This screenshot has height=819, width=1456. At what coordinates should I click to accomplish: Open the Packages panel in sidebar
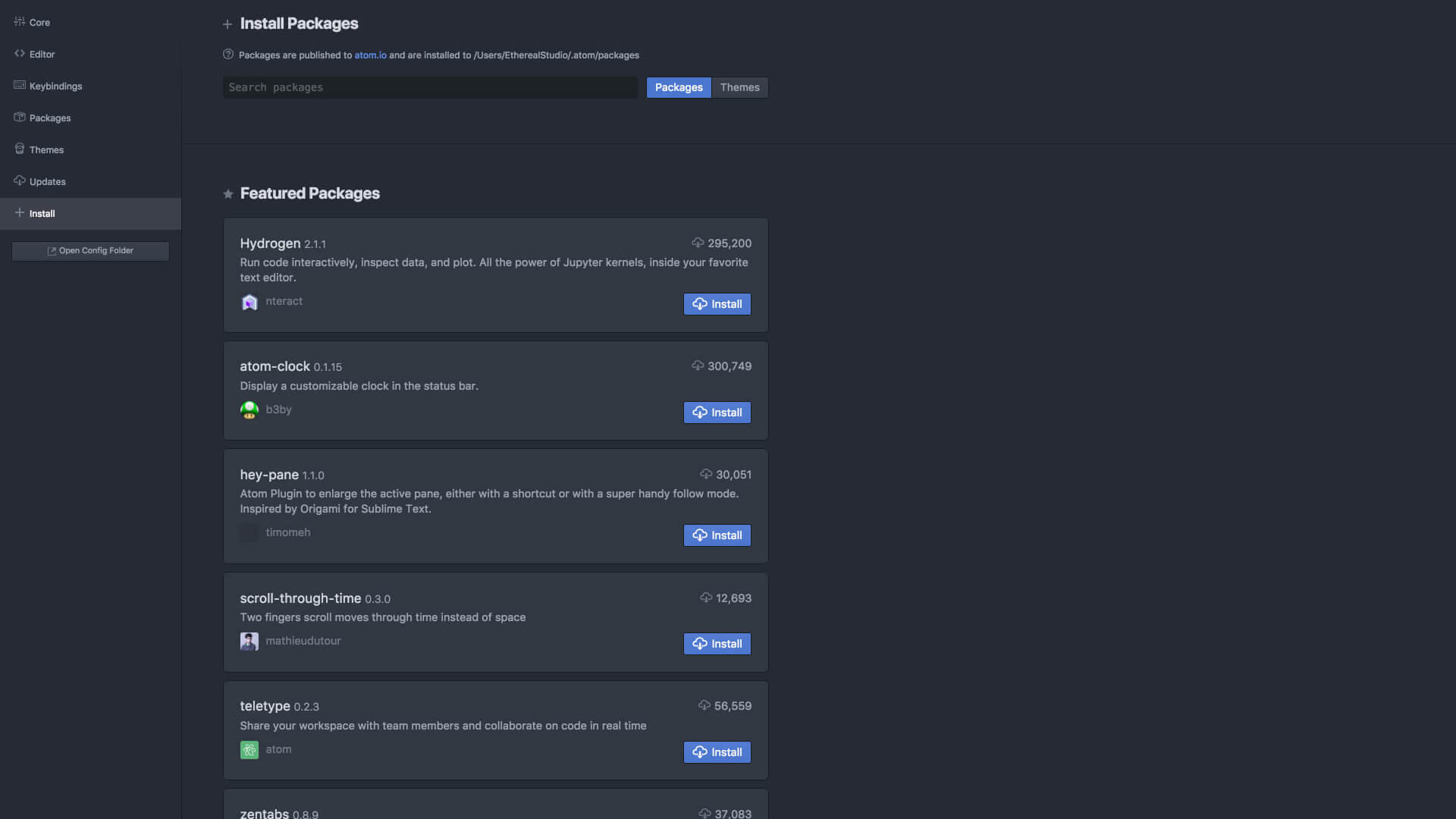pyautogui.click(x=90, y=118)
